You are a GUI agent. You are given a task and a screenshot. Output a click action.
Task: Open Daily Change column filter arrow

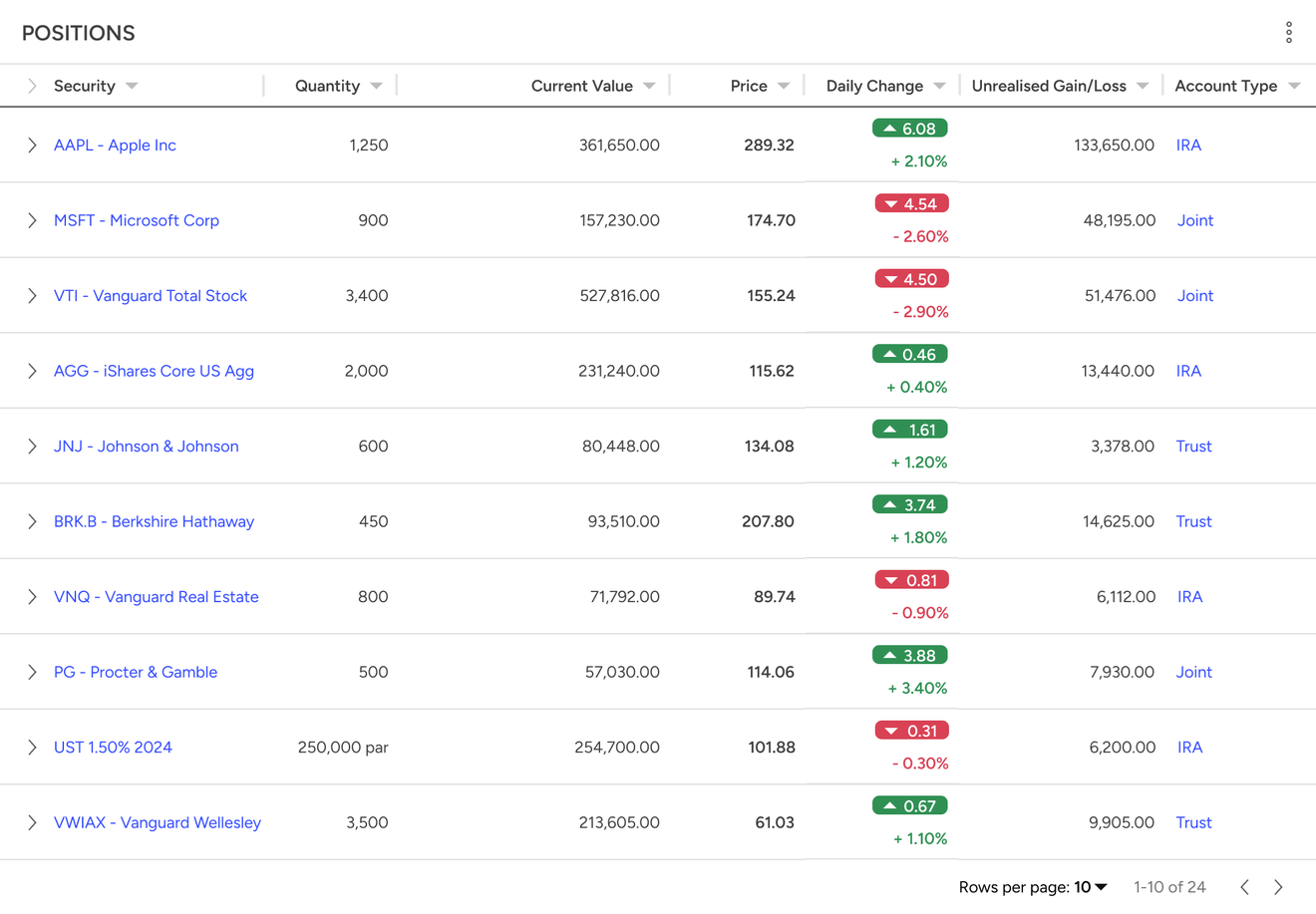[939, 86]
